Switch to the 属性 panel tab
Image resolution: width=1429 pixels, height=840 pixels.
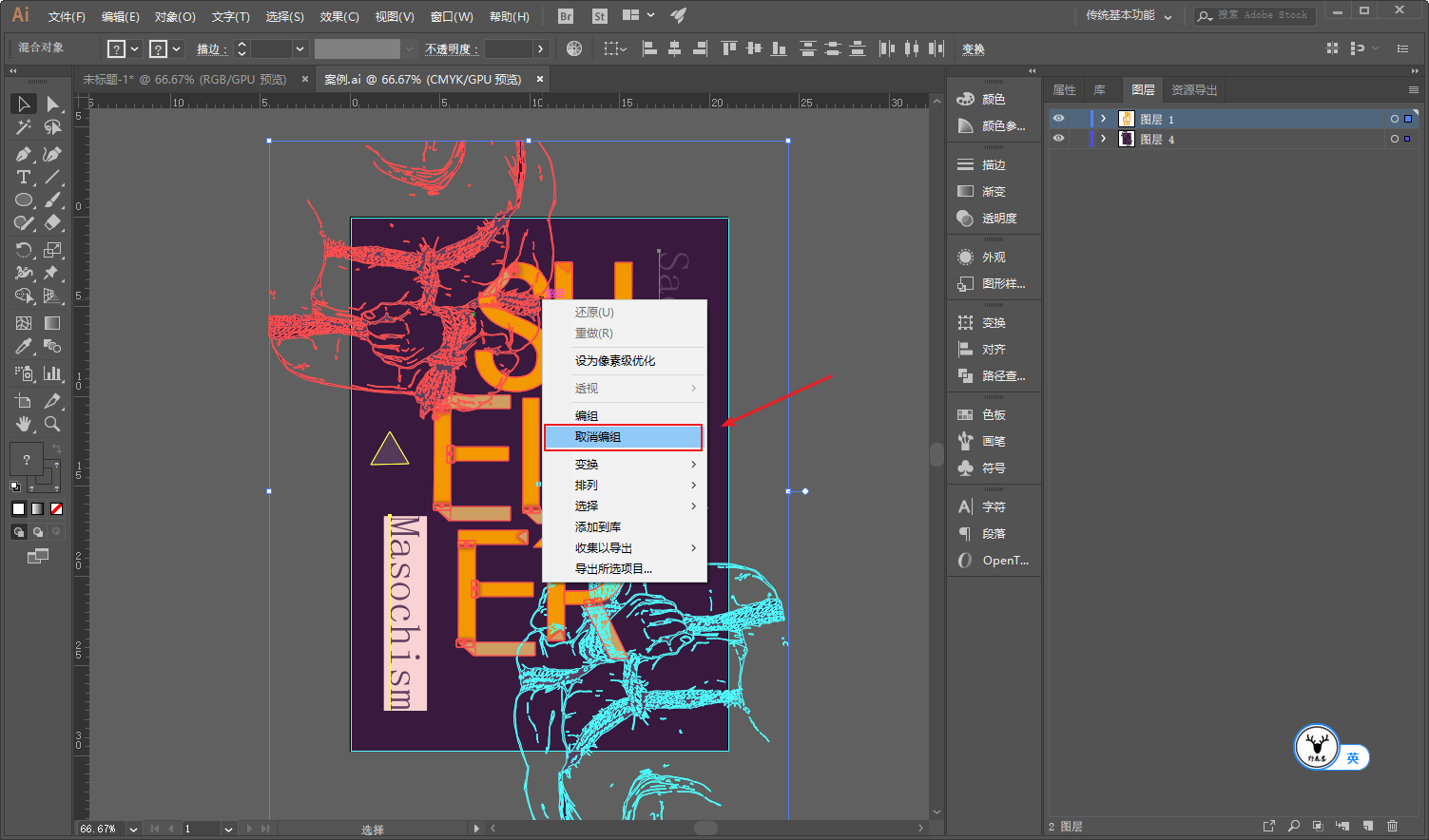click(x=1065, y=90)
